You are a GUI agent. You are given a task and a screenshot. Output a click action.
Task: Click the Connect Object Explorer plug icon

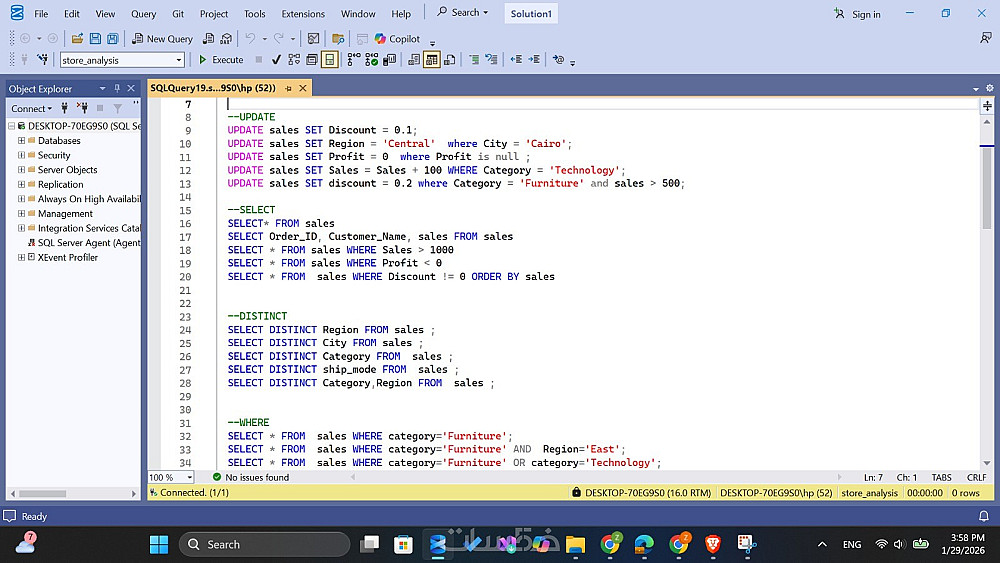[x=65, y=108]
